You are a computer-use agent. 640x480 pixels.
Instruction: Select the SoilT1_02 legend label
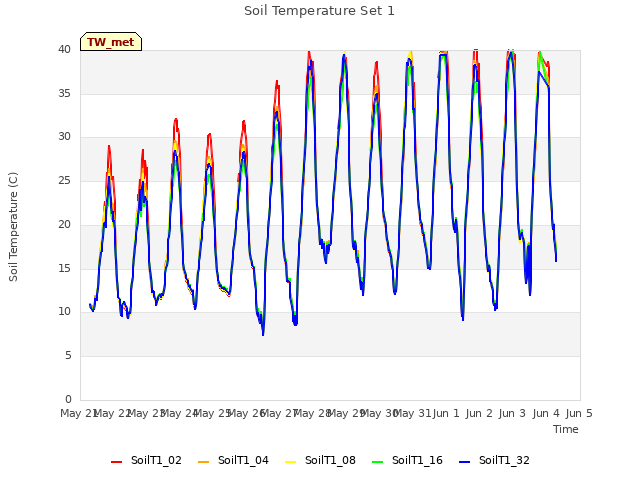click(156, 460)
